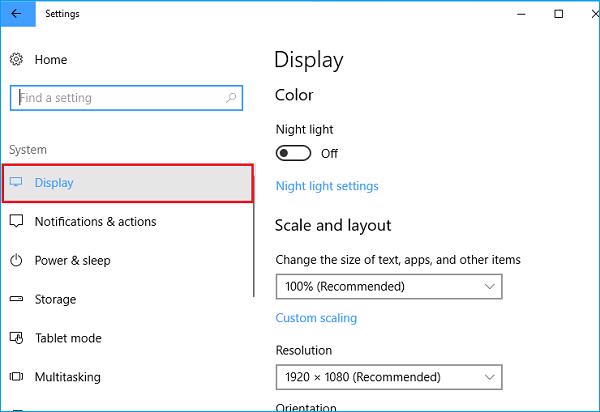Click the Multitasking icon in the sidebar
Image resolution: width=600 pixels, height=412 pixels.
[16, 377]
